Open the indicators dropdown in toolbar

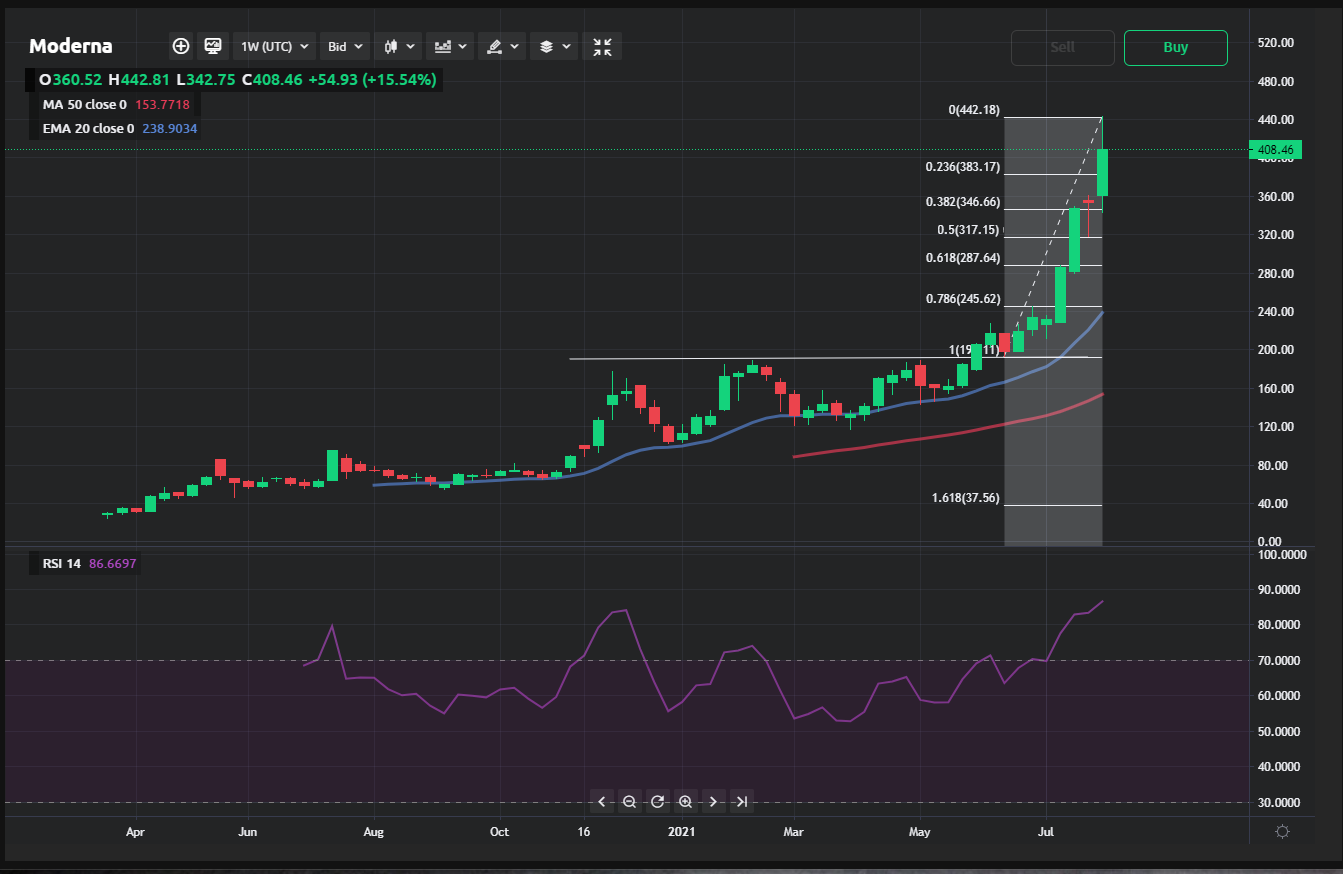click(452, 46)
